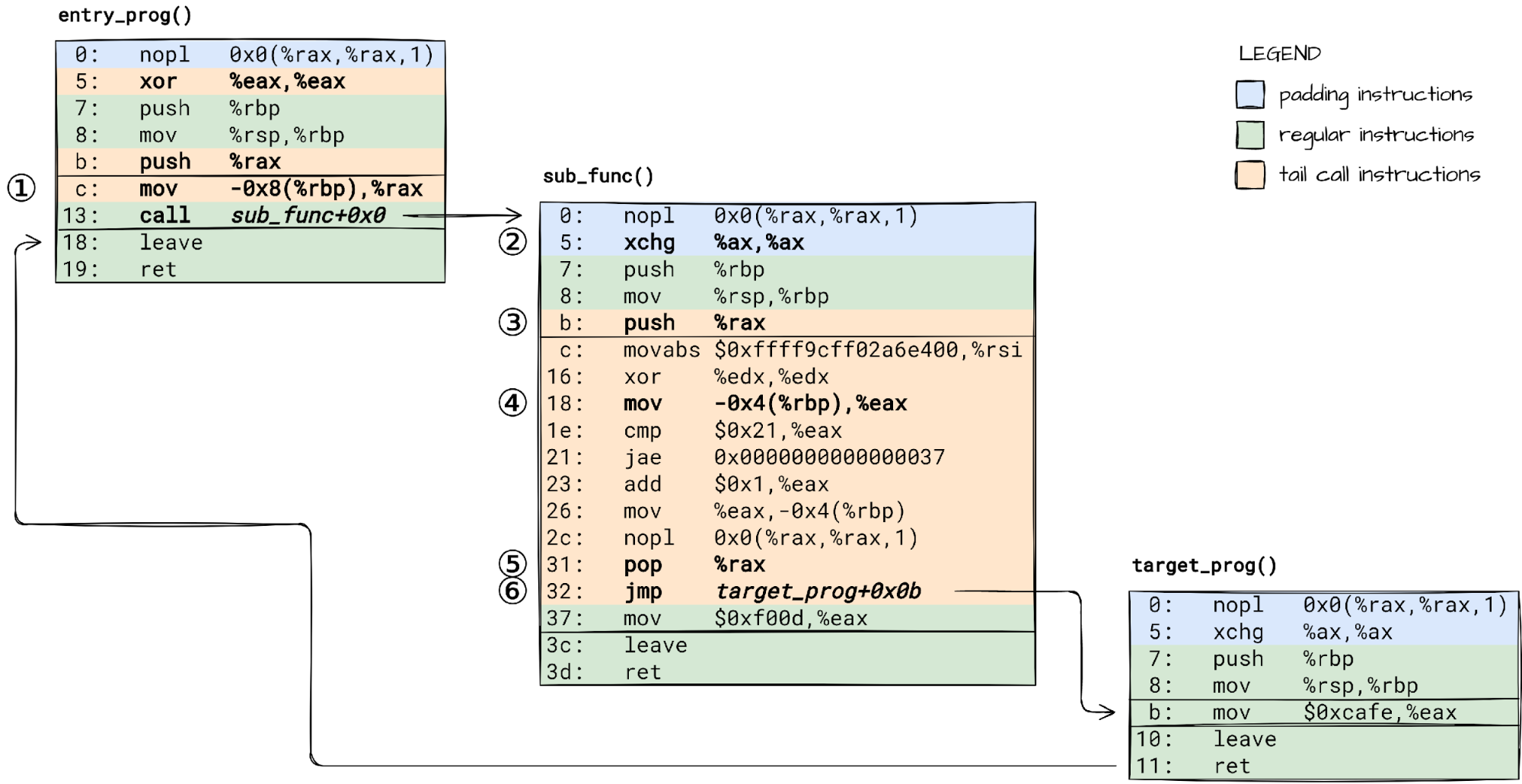Click 'xor %edx,%edx' row in sub_func

[787, 377]
